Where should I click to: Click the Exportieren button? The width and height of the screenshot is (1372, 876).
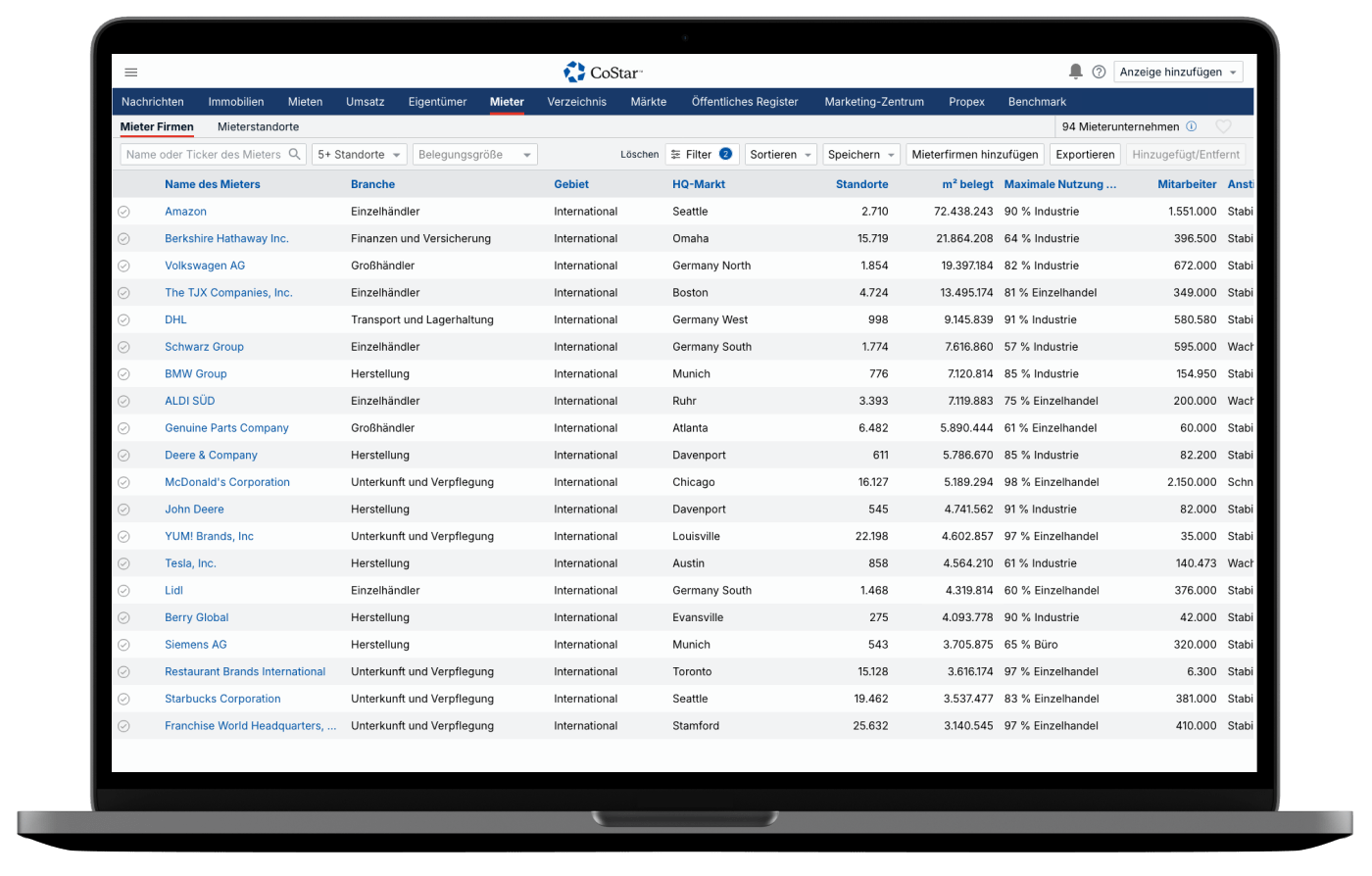pos(1085,155)
